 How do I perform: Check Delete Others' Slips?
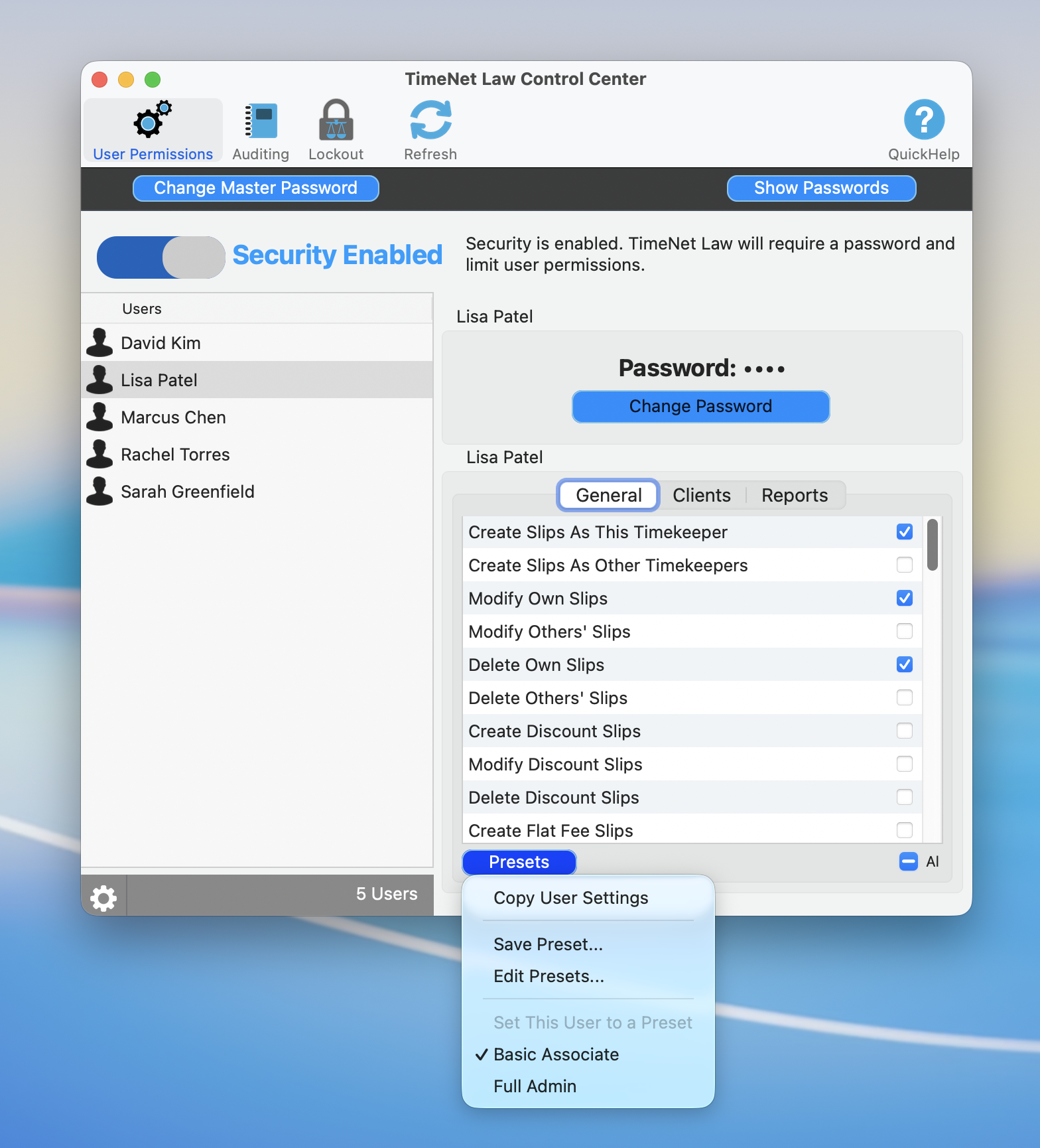(905, 697)
